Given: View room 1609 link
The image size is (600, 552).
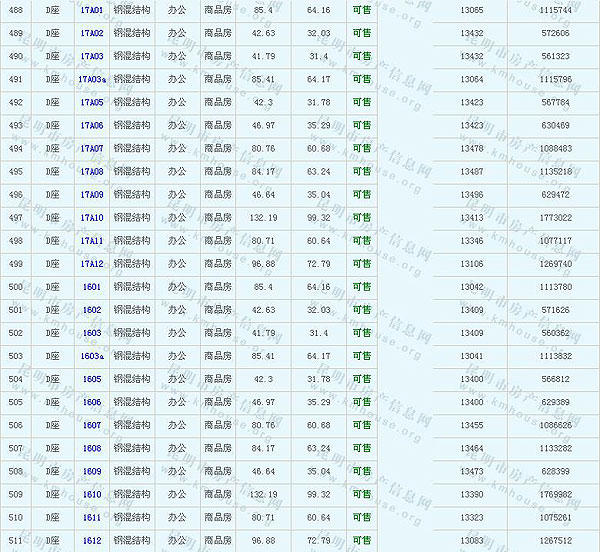Looking at the screenshot, I should click(92, 471).
